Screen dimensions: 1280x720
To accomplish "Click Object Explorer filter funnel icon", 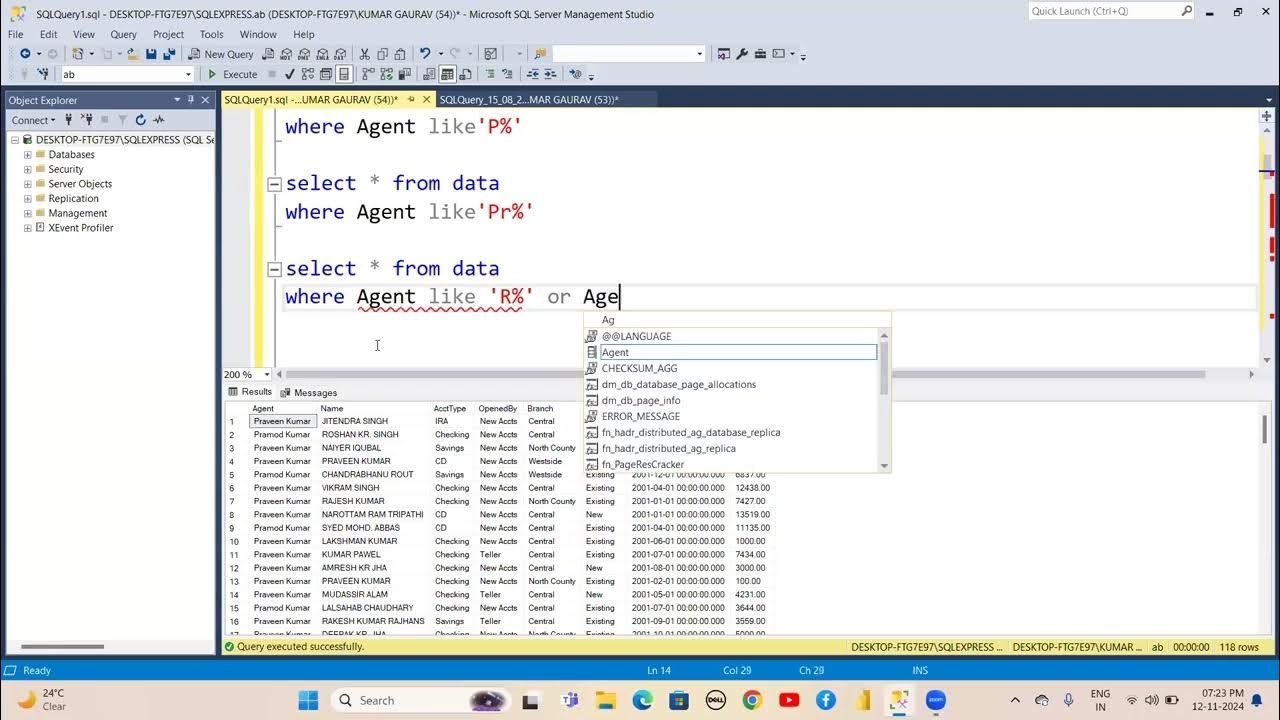I will point(122,120).
